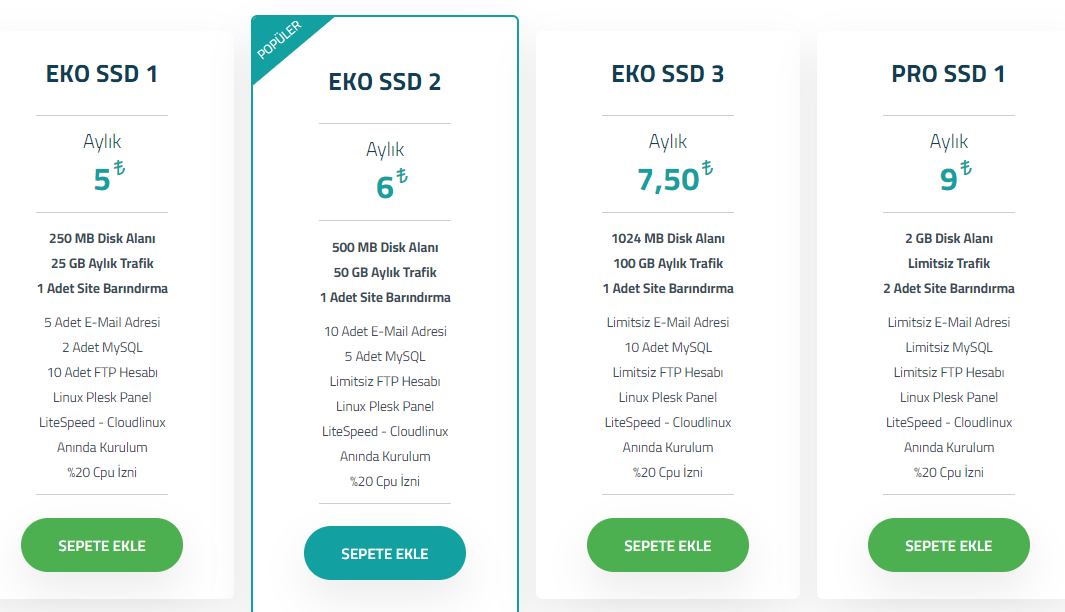1065x612 pixels.
Task: Click the 1024 MB Disk Alanı feature
Action: point(668,238)
